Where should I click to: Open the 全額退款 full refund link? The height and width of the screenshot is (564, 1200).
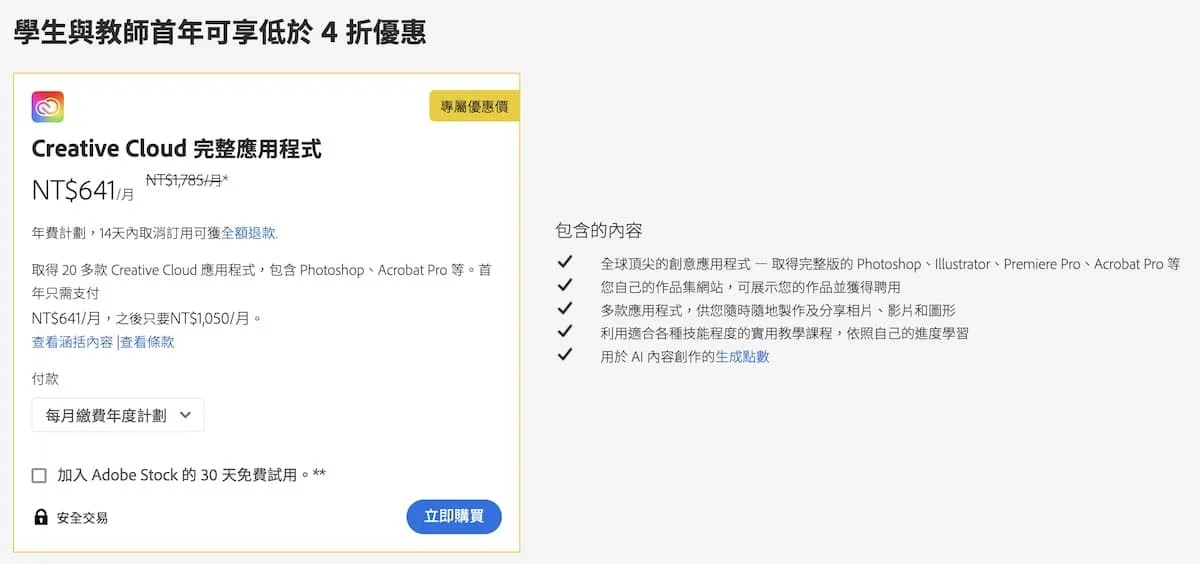tap(248, 233)
